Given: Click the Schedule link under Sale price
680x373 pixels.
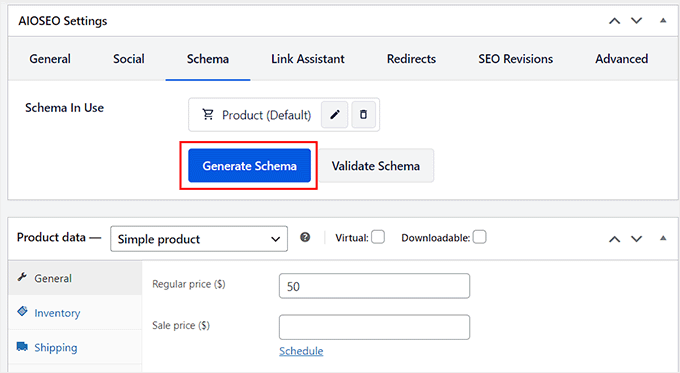Looking at the screenshot, I should click(301, 351).
